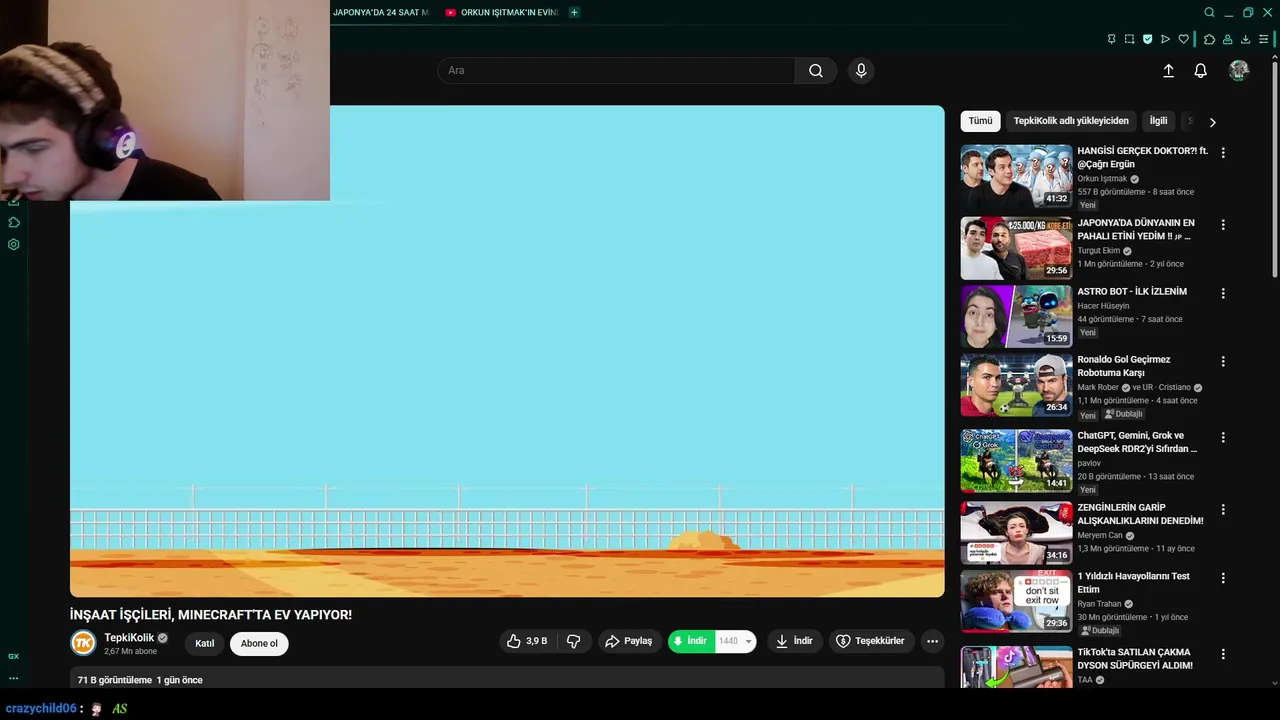Subscribe with the Abone ol button

tap(259, 643)
